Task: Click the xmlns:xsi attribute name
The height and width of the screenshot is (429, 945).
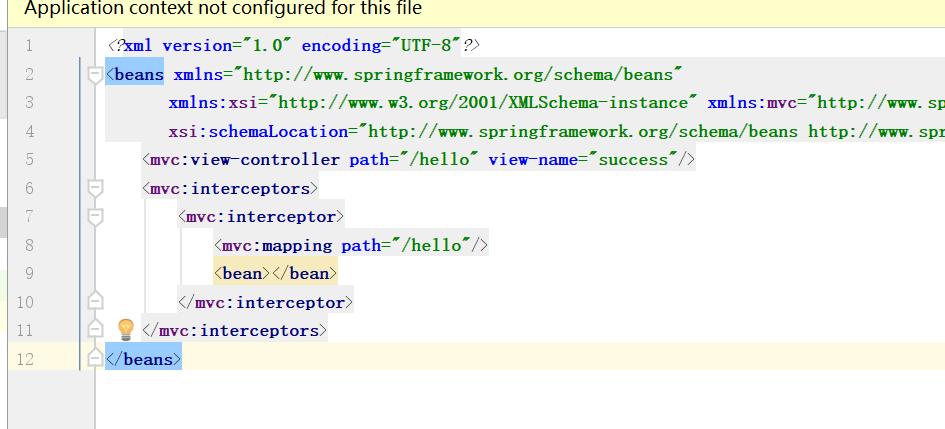Action: [x=215, y=103]
